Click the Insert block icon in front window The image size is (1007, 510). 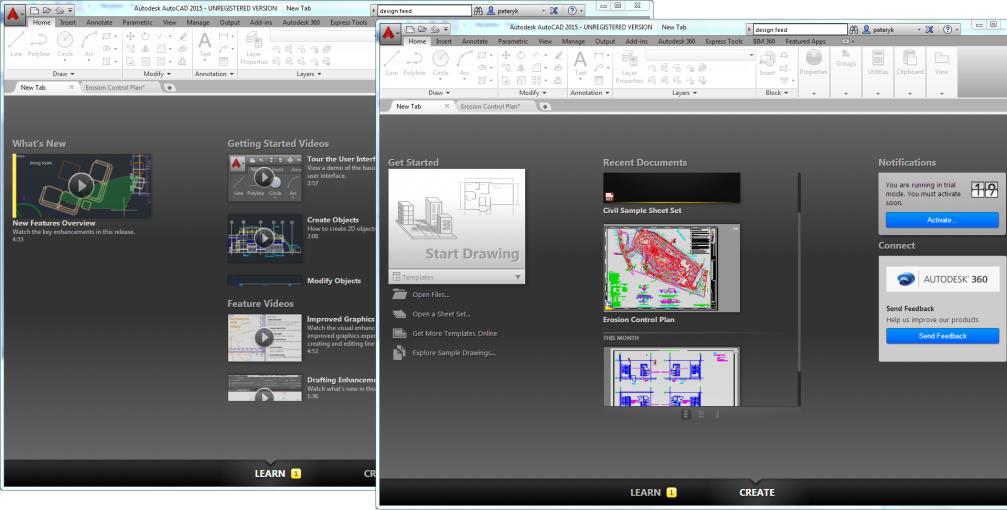coord(767,63)
